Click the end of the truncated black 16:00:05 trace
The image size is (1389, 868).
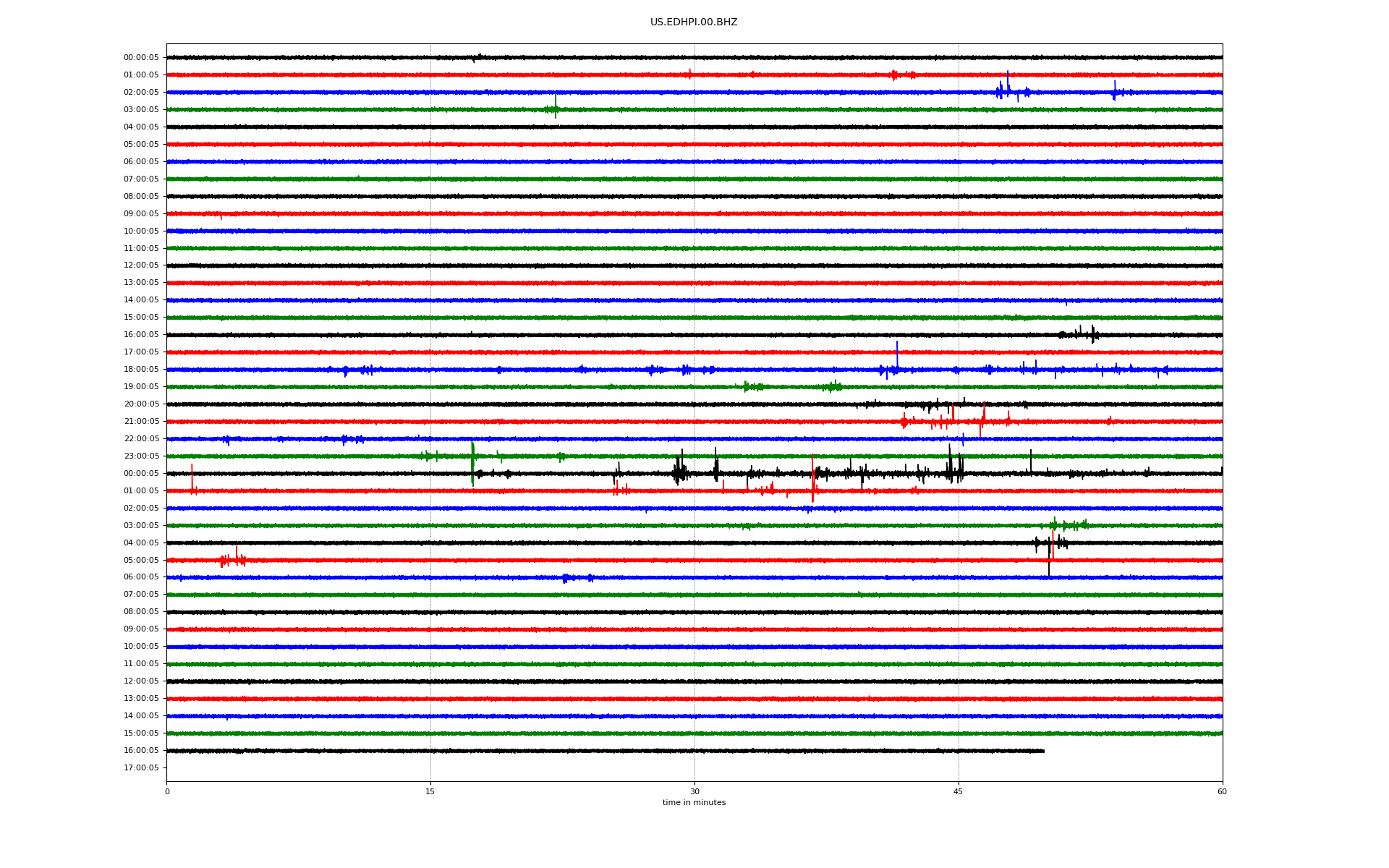pyautogui.click(x=1043, y=751)
